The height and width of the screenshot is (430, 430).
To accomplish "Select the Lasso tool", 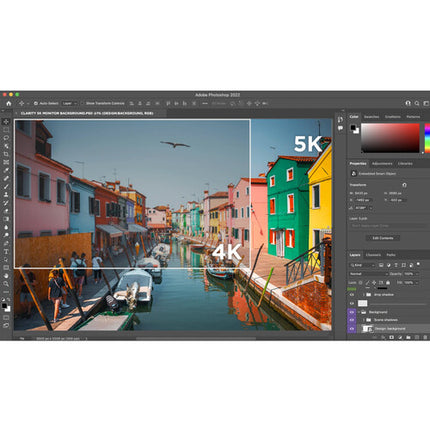I will (6, 138).
